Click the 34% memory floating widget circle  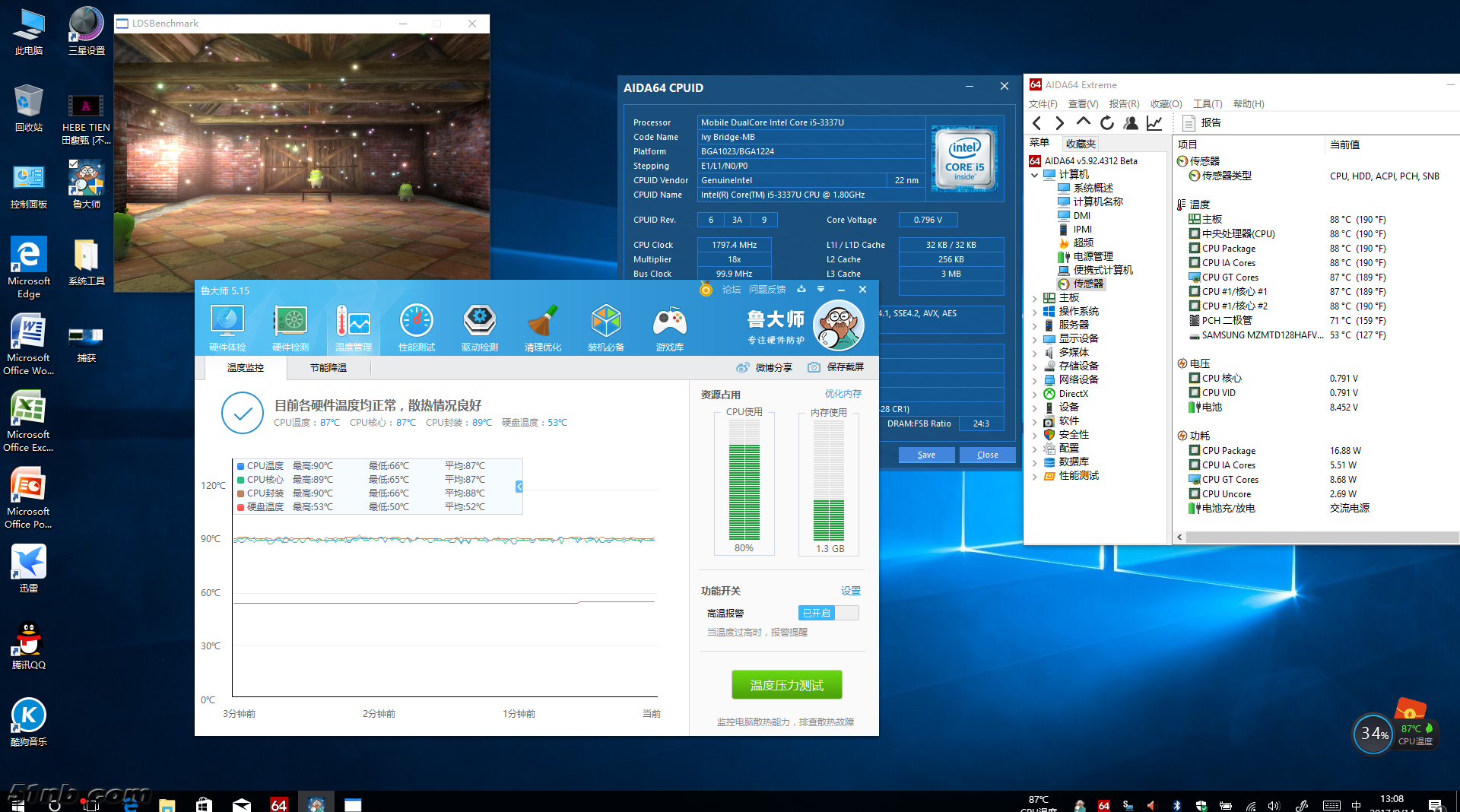(1373, 734)
